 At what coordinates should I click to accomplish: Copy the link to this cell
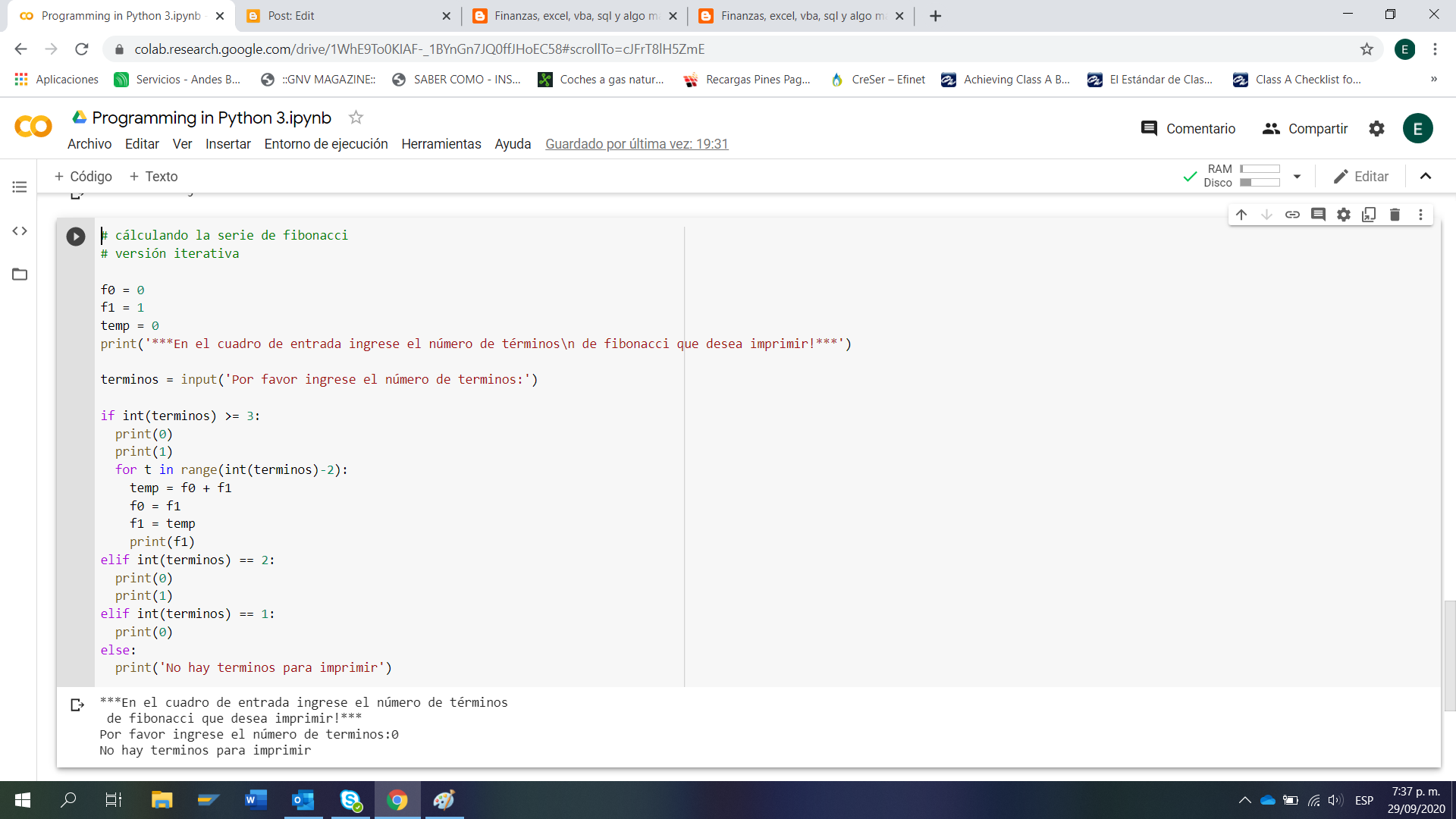point(1292,215)
